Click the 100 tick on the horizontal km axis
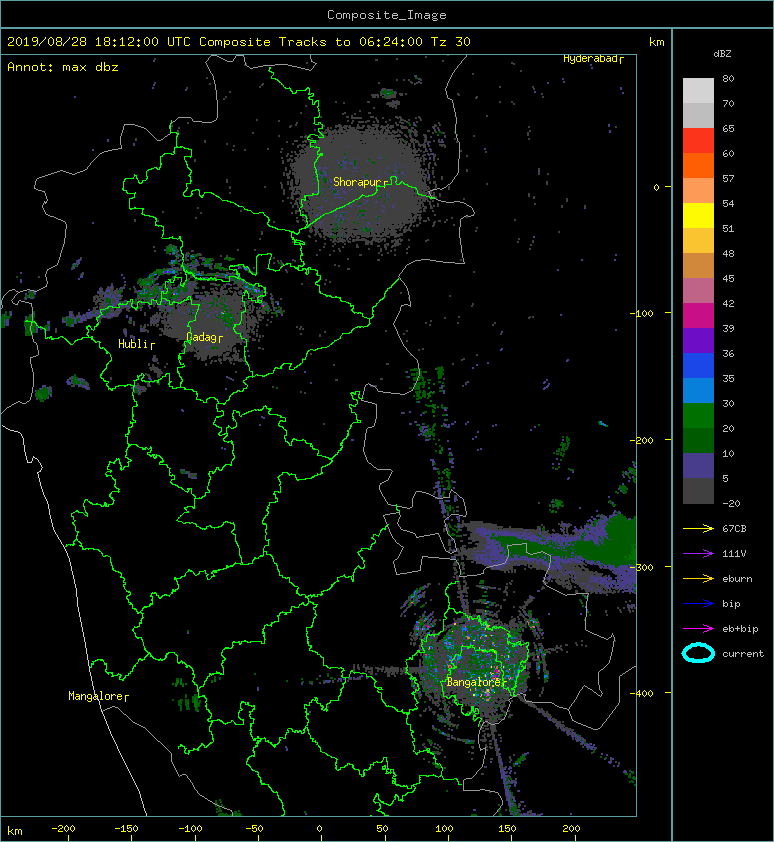 445,829
